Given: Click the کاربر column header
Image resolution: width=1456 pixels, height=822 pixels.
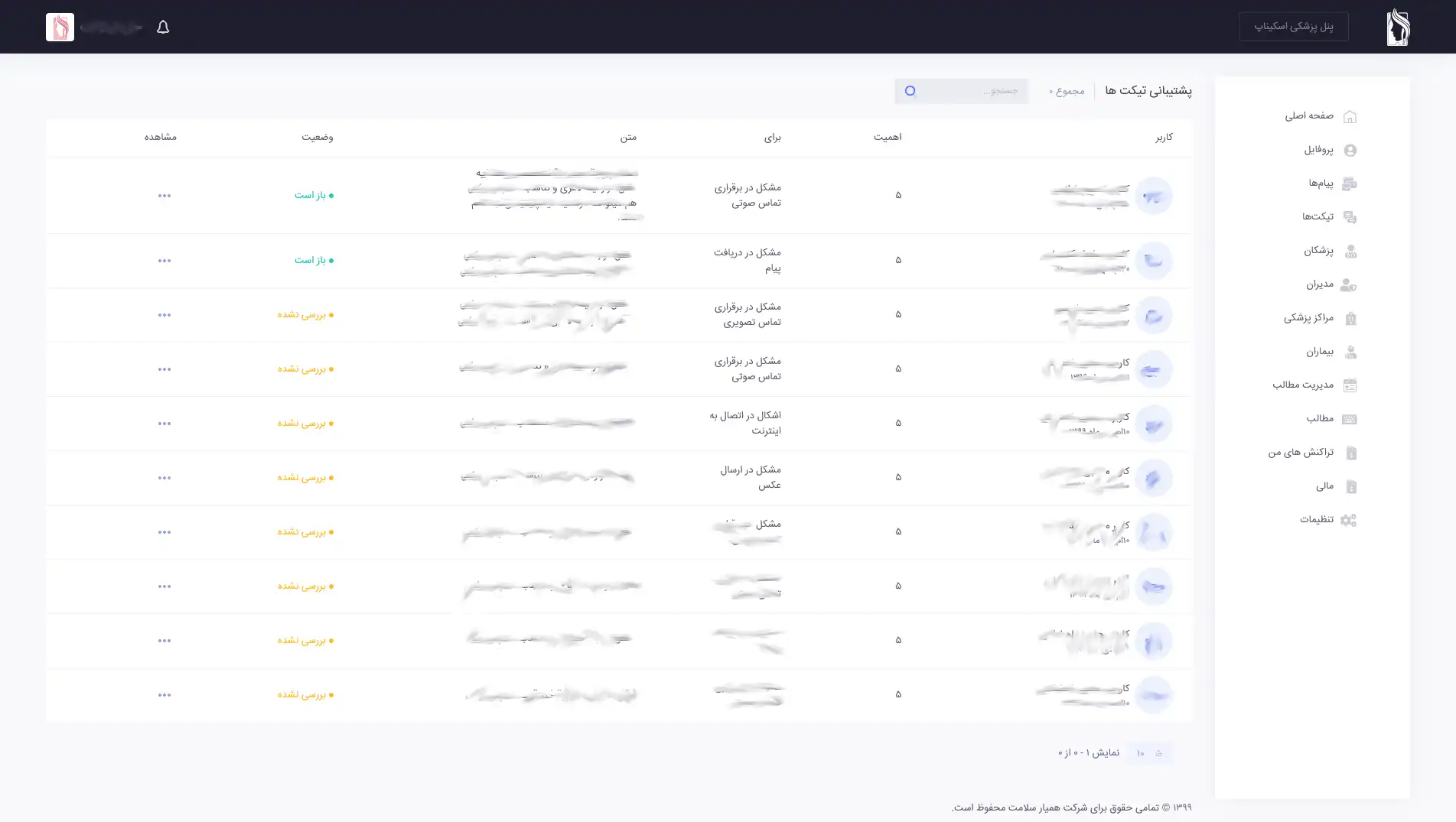Looking at the screenshot, I should coord(1164,138).
